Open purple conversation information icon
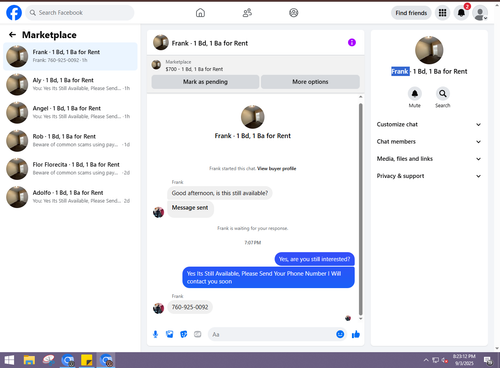Image resolution: width=500 pixels, height=368 pixels. click(x=352, y=42)
